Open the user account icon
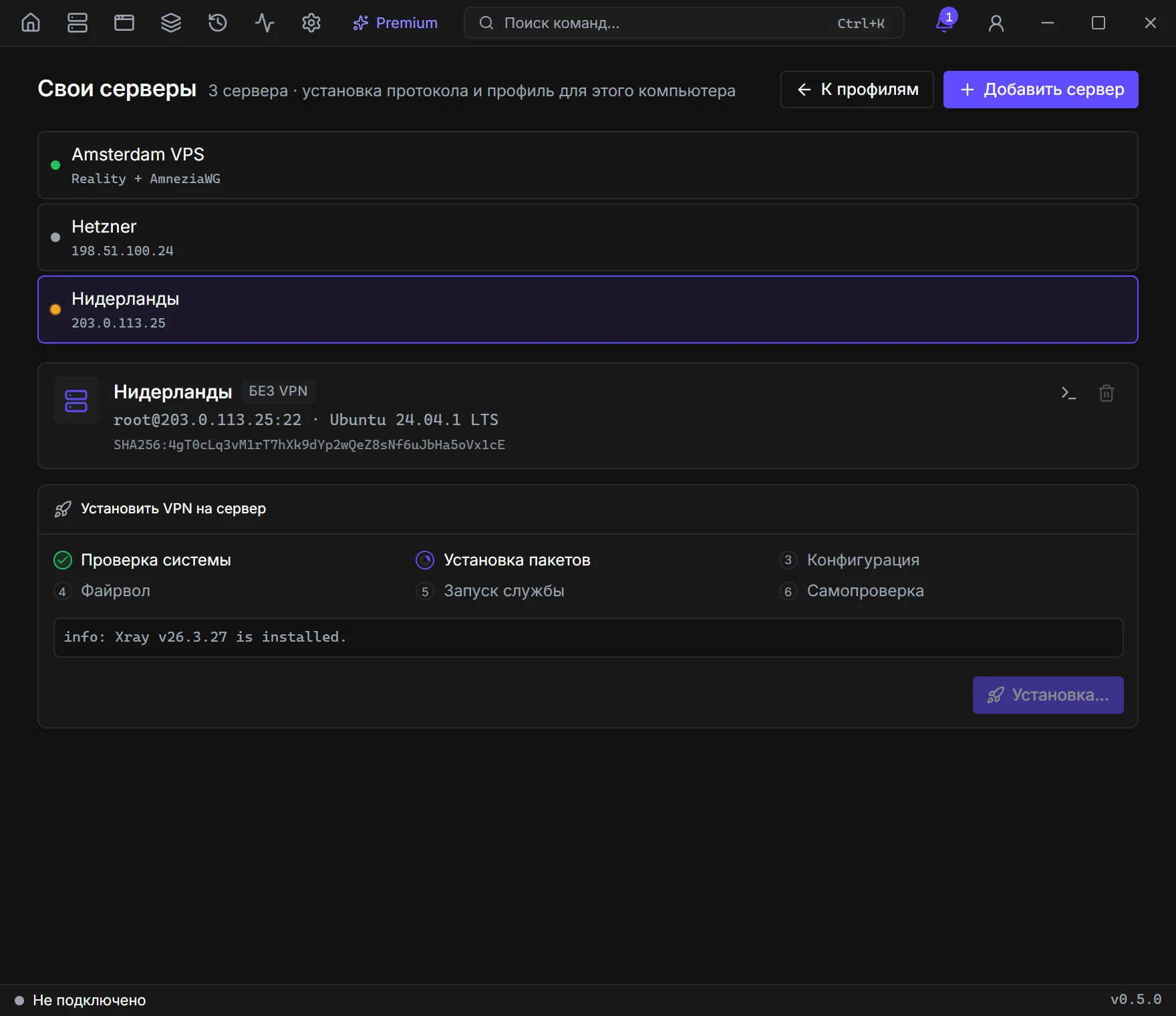 pyautogui.click(x=996, y=23)
